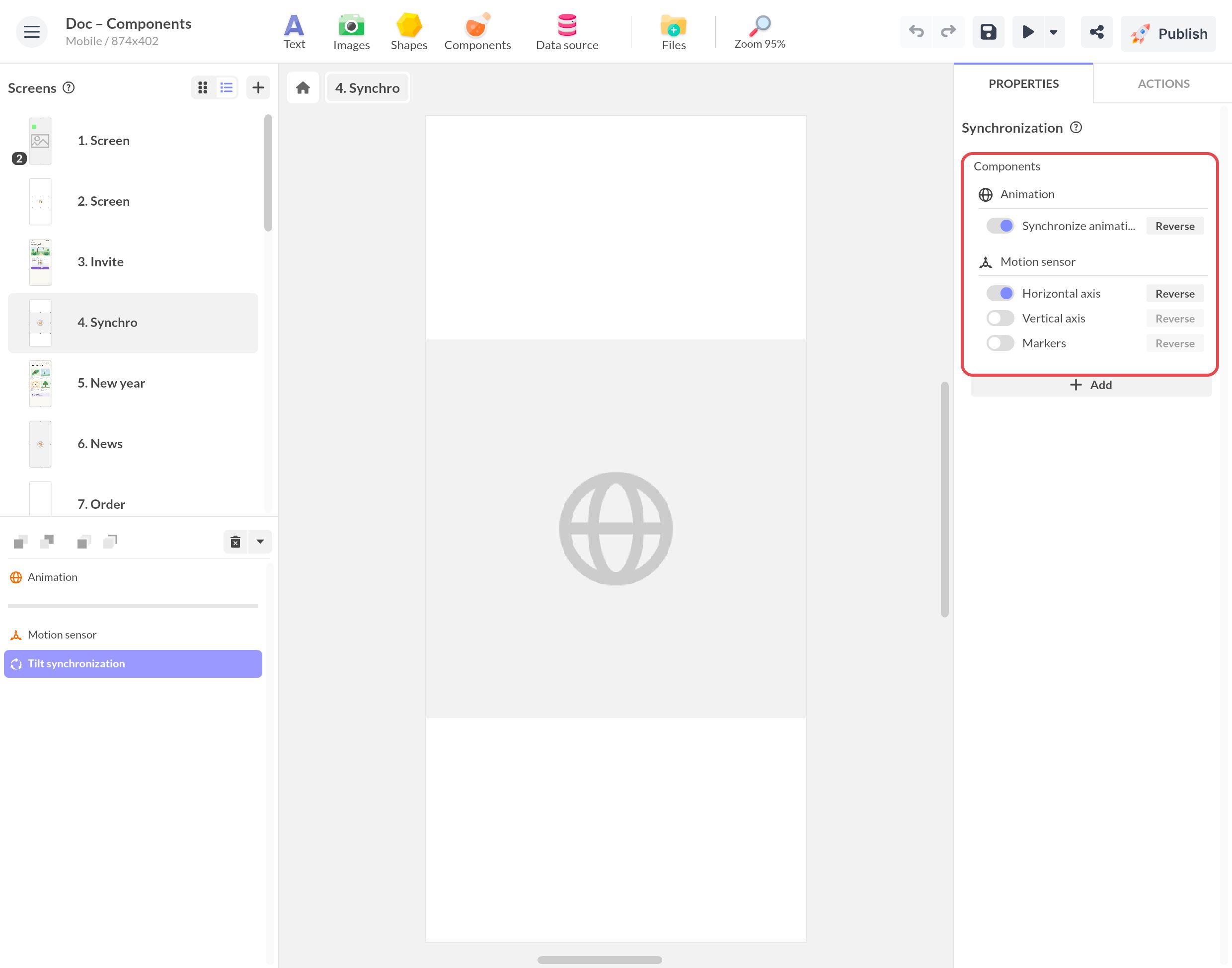Open Synchronization help icon
This screenshot has height=968, width=1232.
1076,128
